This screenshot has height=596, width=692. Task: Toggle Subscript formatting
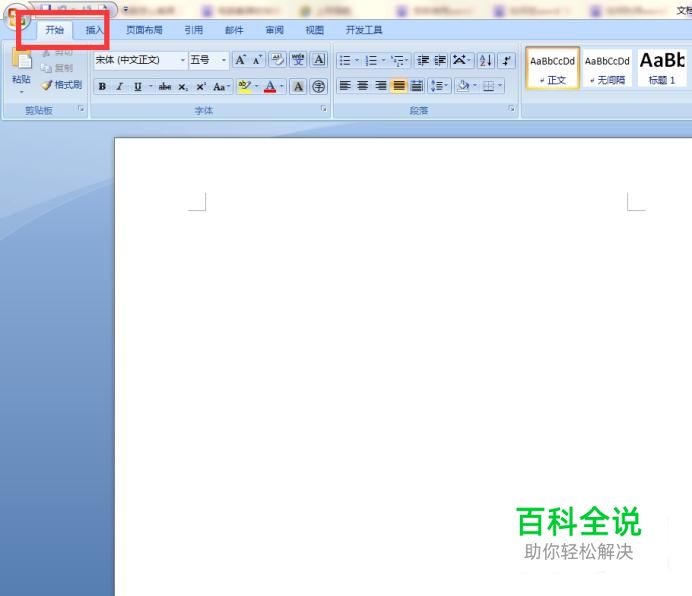pos(183,87)
